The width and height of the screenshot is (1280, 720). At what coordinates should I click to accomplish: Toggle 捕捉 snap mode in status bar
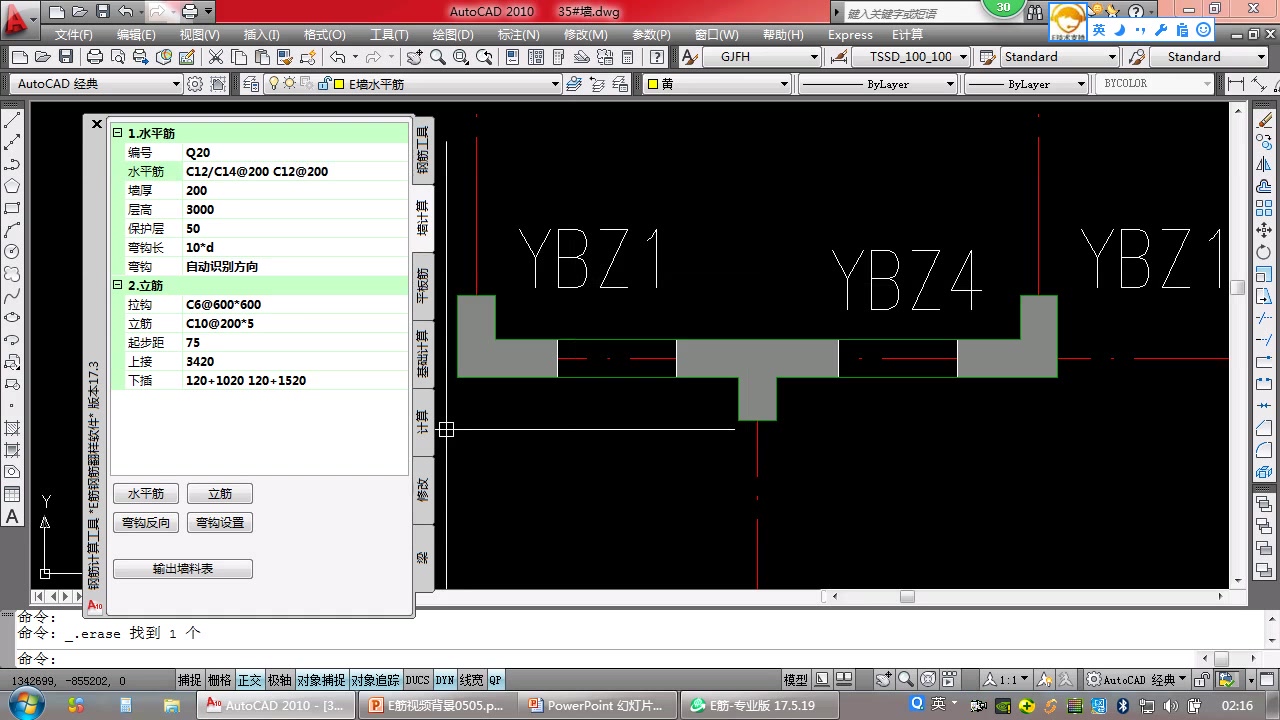(x=189, y=680)
